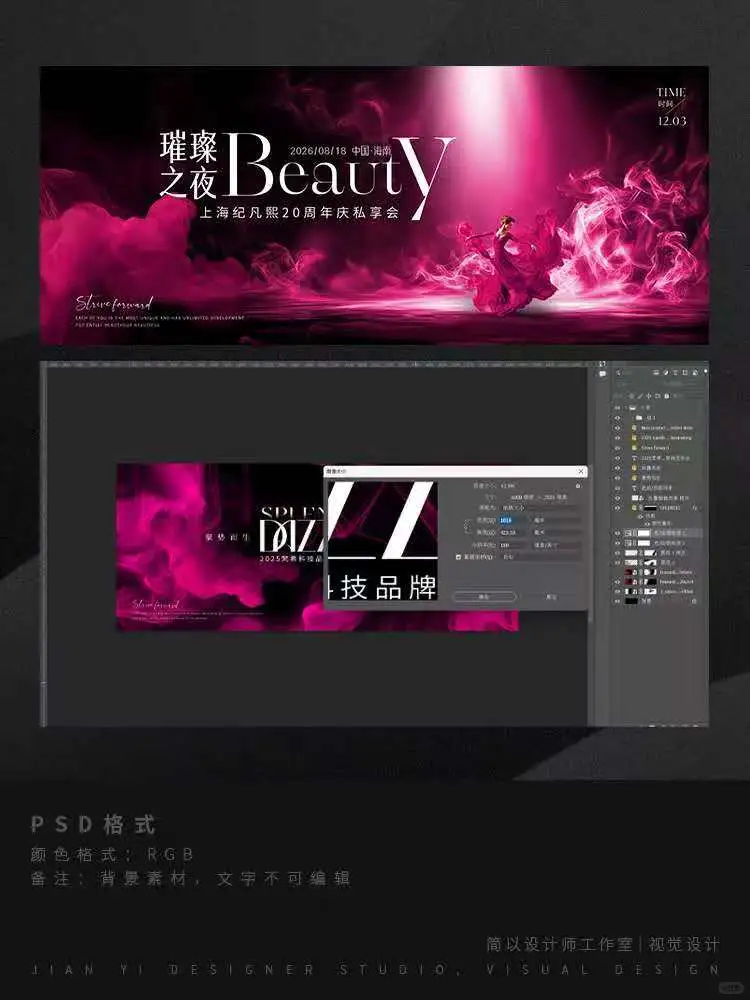Click the layer search magnifier icon in Layers panel

click(618, 372)
